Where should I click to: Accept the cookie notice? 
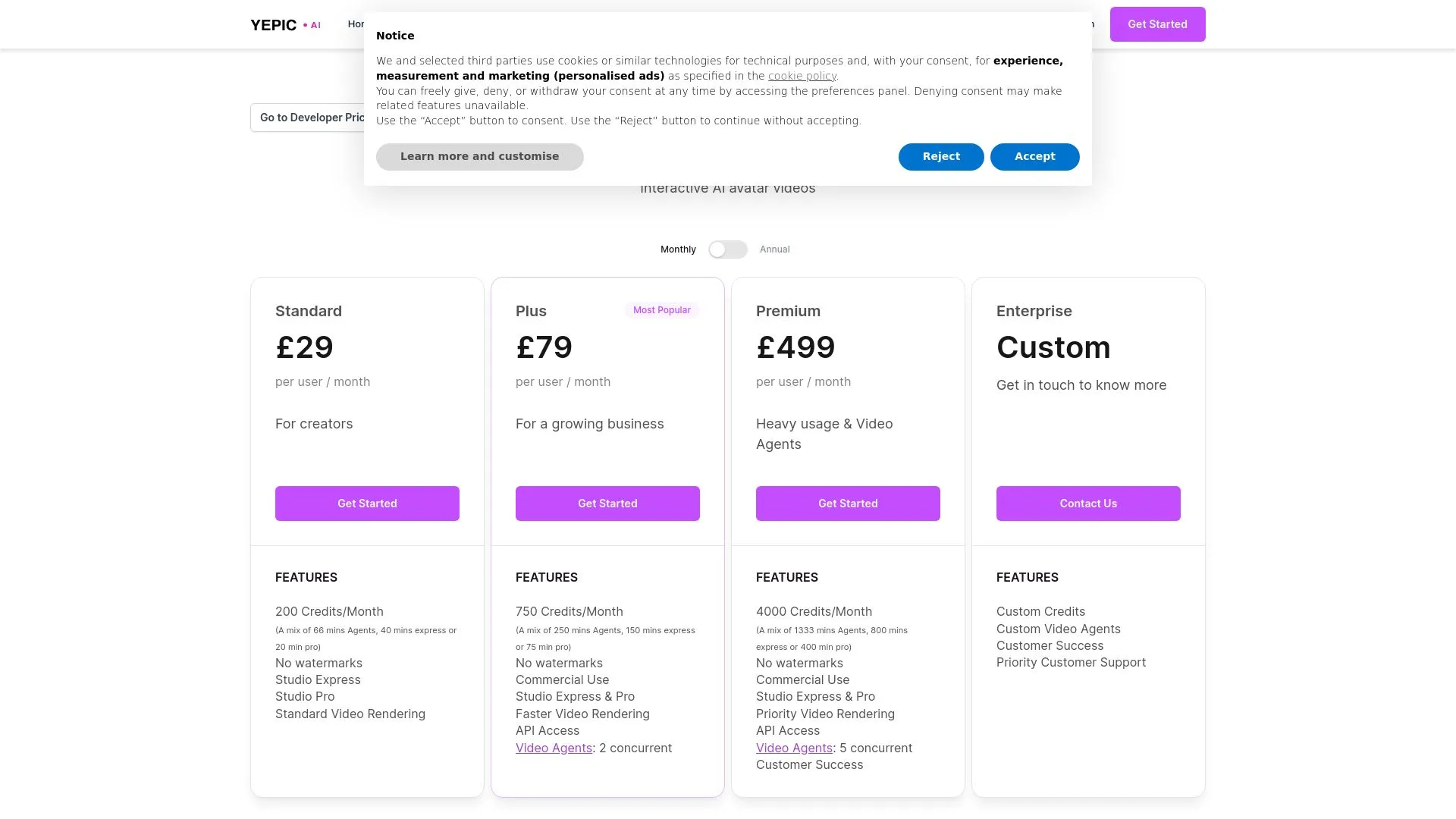click(1034, 156)
